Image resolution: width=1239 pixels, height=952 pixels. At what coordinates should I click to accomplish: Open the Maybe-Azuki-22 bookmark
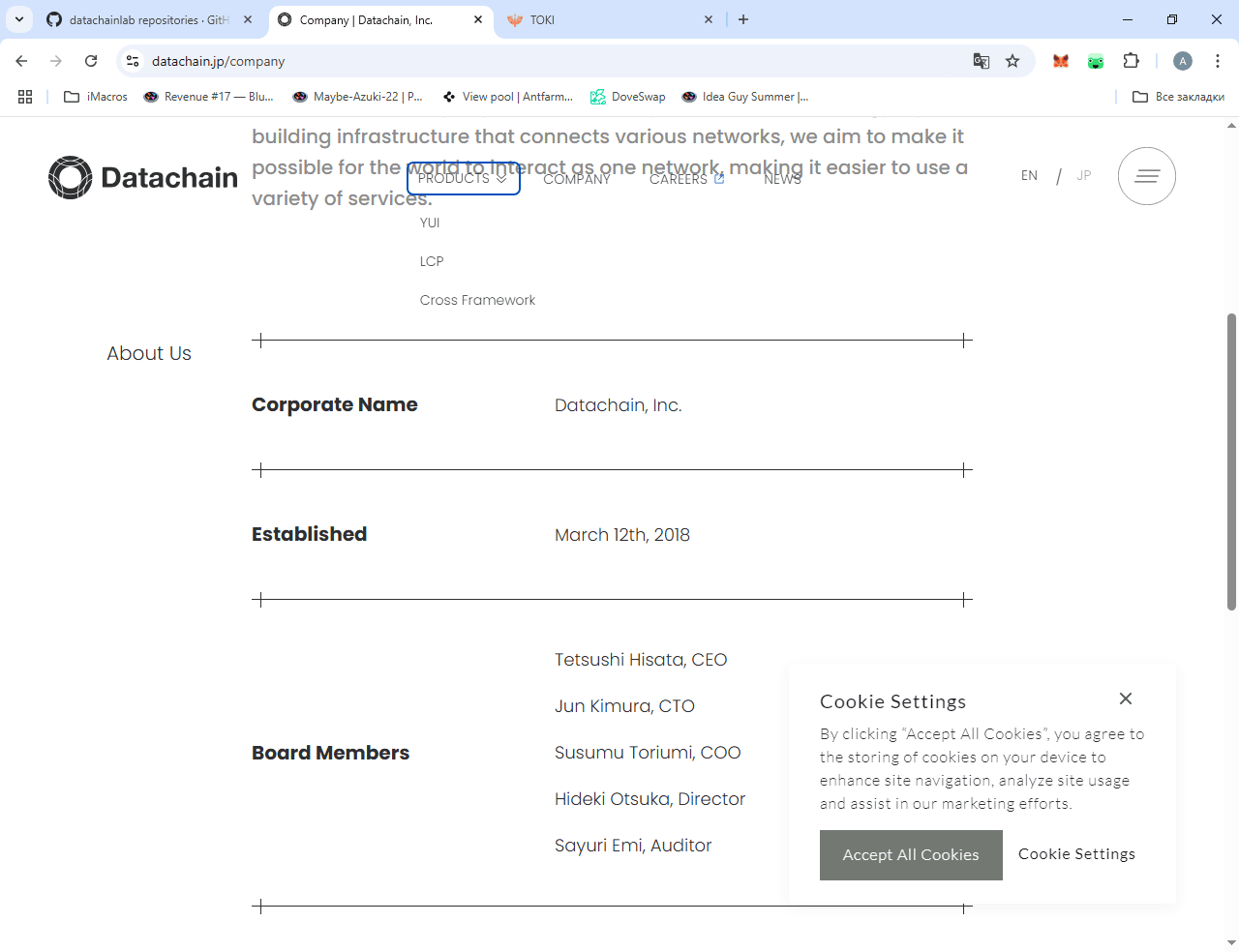(358, 97)
